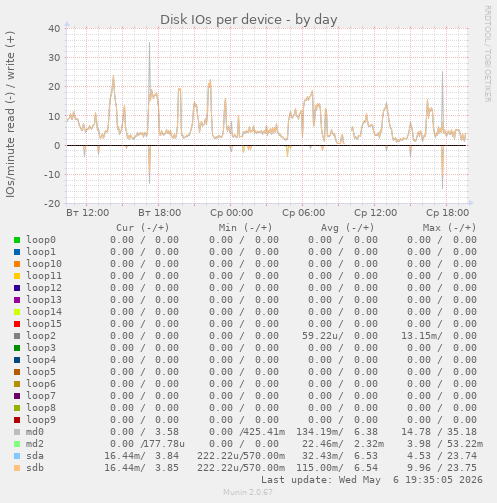This screenshot has width=497, height=503.
Task: Click the 'Max (-/+)' column header
Action: click(x=450, y=228)
